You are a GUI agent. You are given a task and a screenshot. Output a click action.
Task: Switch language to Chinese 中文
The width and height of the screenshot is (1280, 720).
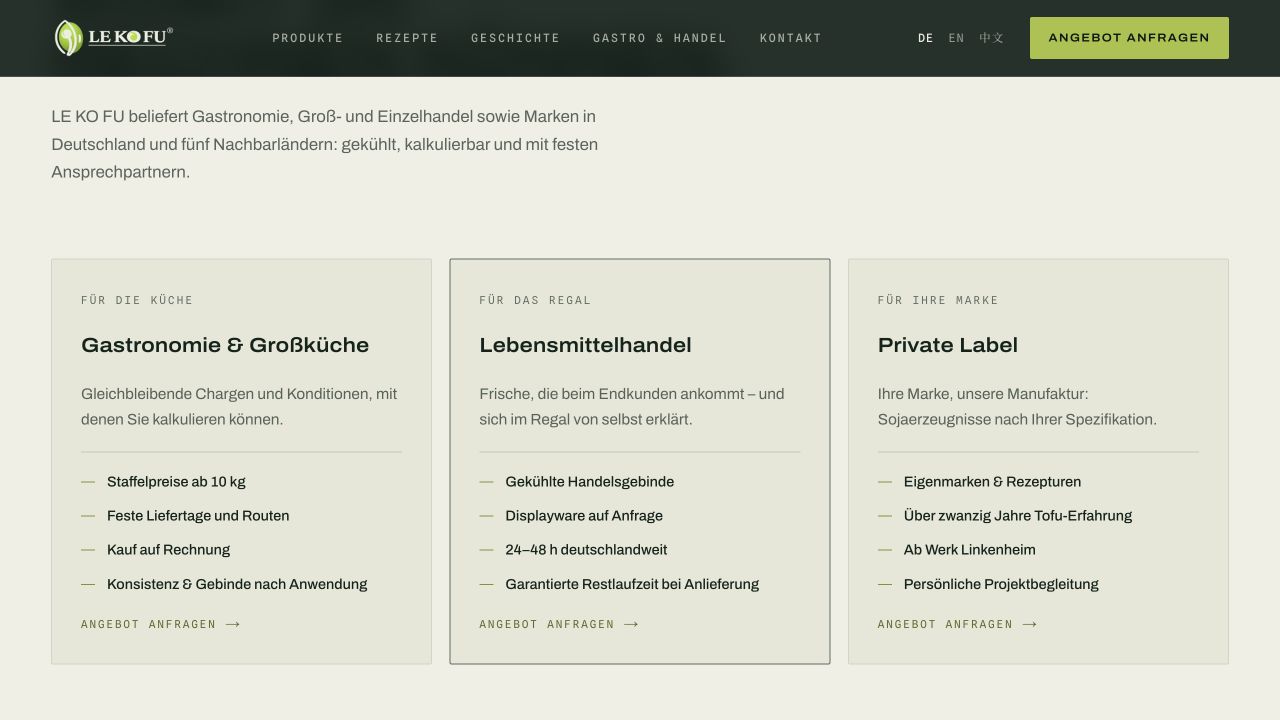[x=992, y=38]
